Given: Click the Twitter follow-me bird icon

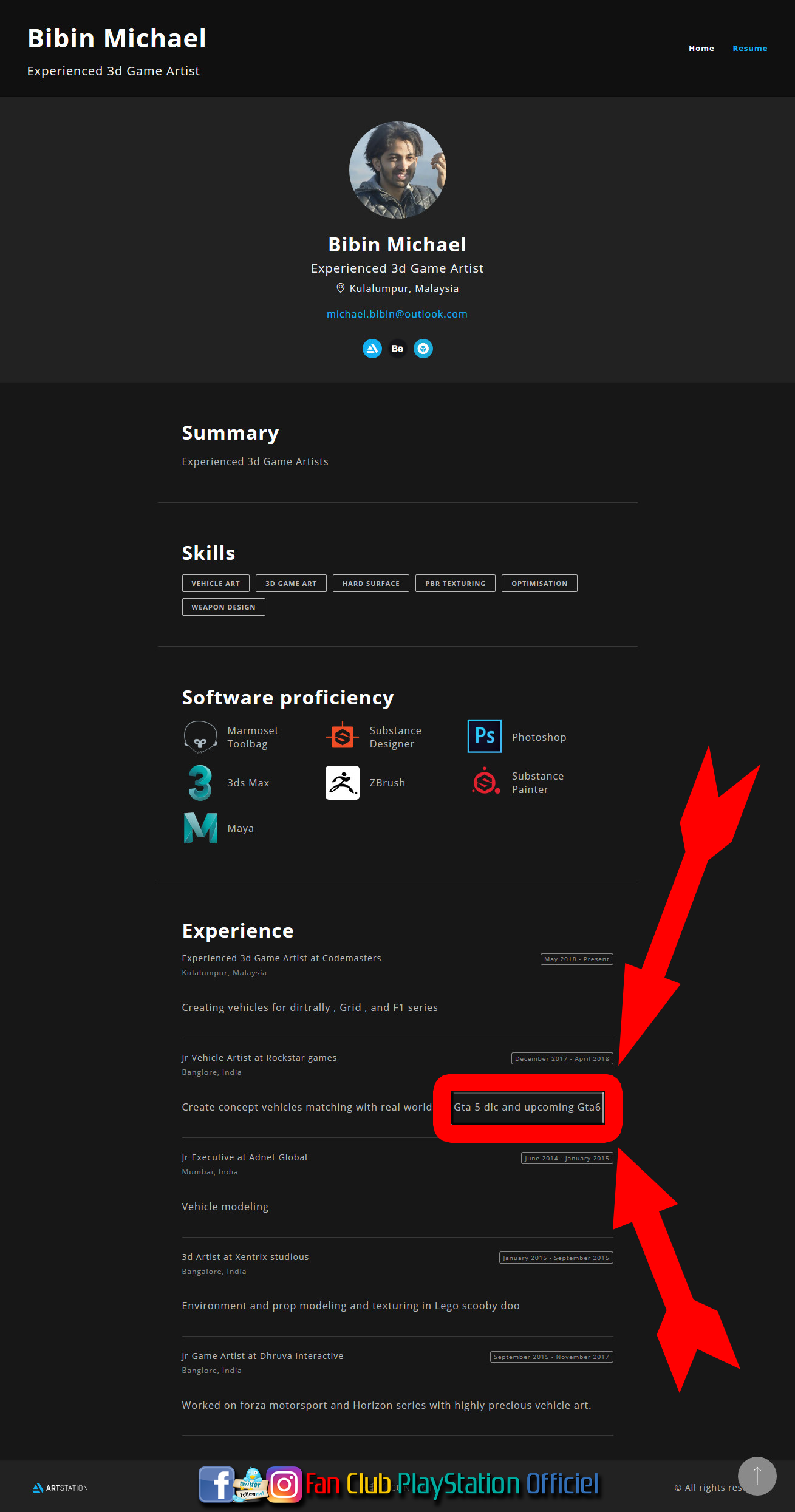Looking at the screenshot, I should coord(250,1484).
